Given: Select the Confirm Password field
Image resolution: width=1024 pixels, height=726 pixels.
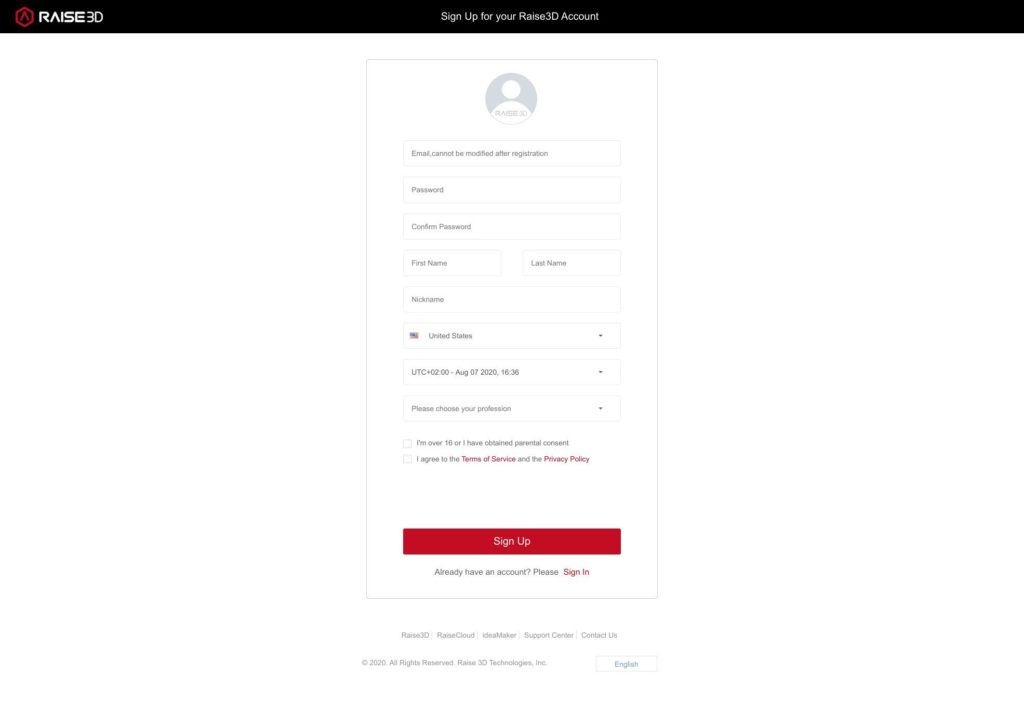Looking at the screenshot, I should coord(512,227).
